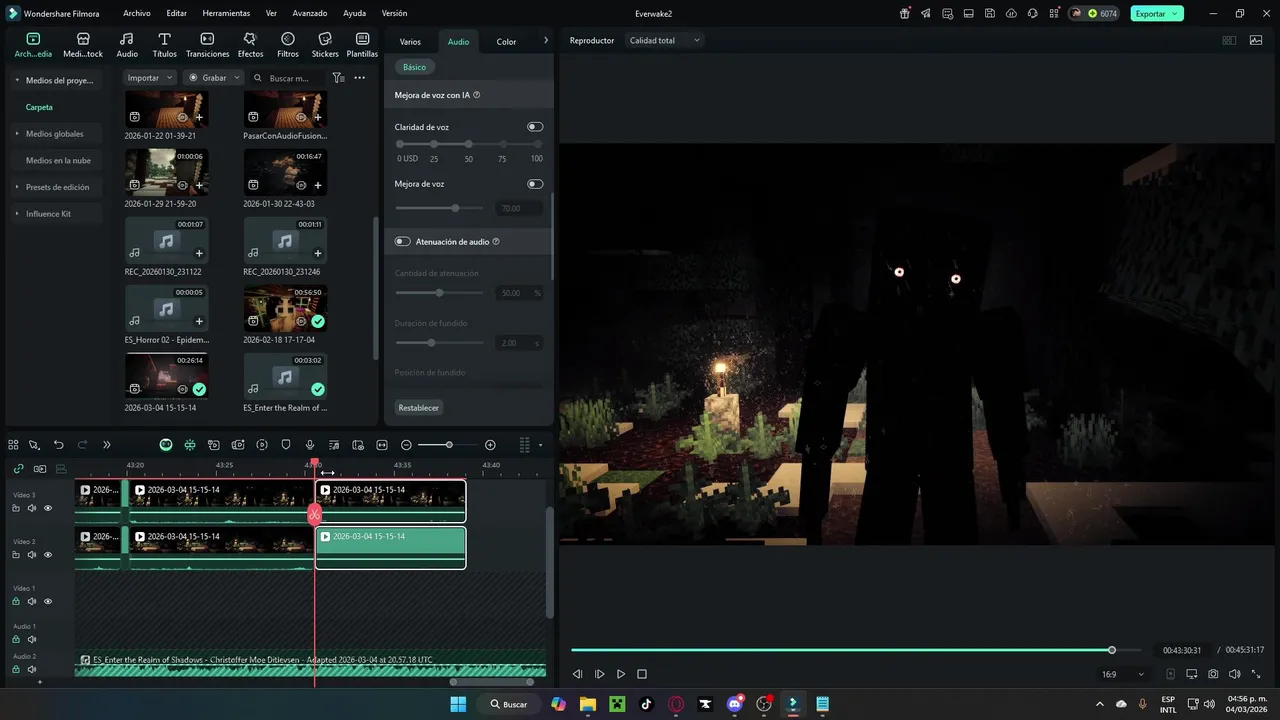The height and width of the screenshot is (720, 1280).
Task: Click the fullscreen preview icon
Action: pyautogui.click(x=1256, y=675)
